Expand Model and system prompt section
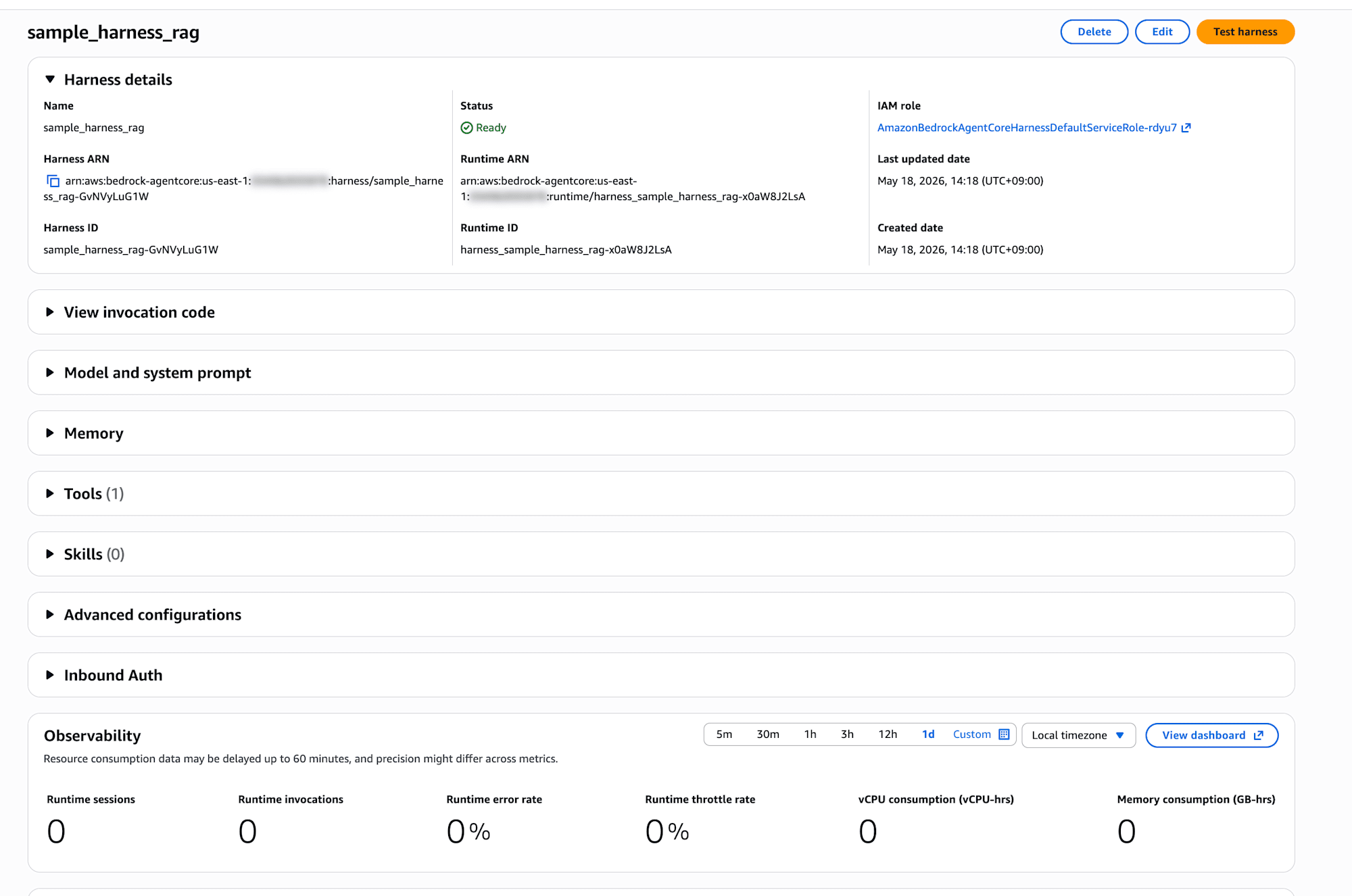This screenshot has width=1352, height=896. tap(50, 372)
